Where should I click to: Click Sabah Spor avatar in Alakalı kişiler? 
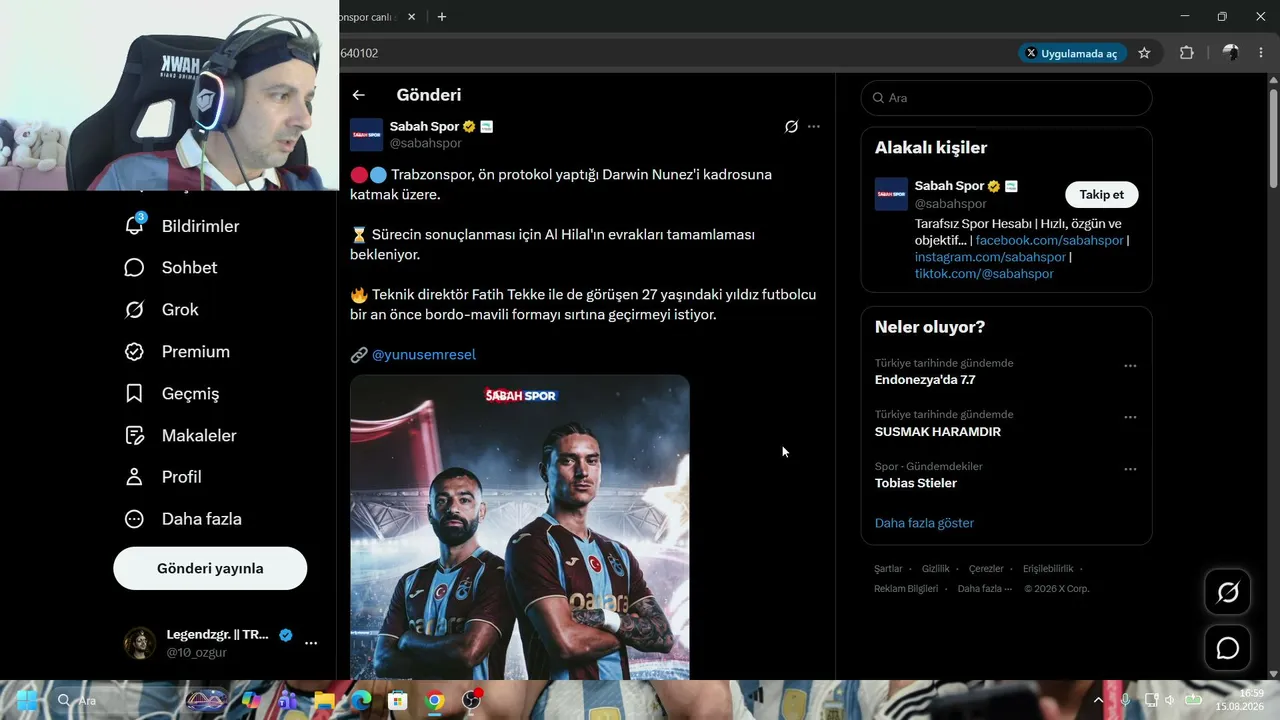891,194
